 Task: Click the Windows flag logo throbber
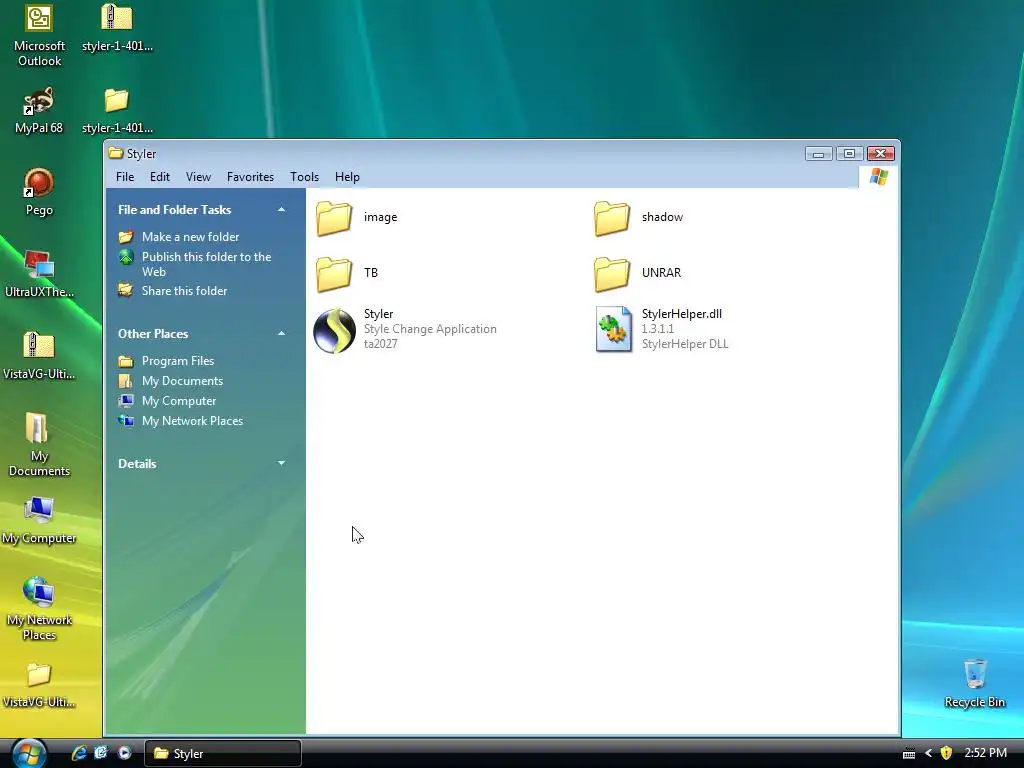coord(878,177)
